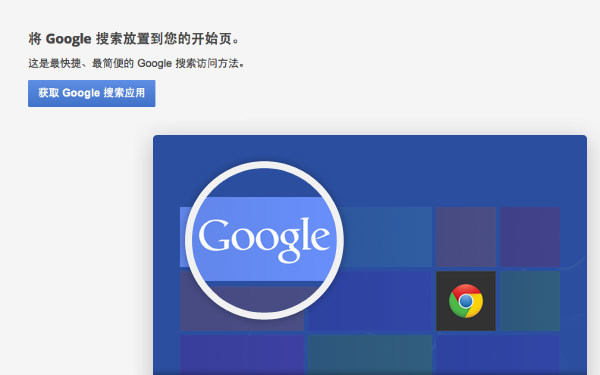600x375 pixels.
Task: Click the 获取 Google 搜索应用 button
Action: point(91,93)
